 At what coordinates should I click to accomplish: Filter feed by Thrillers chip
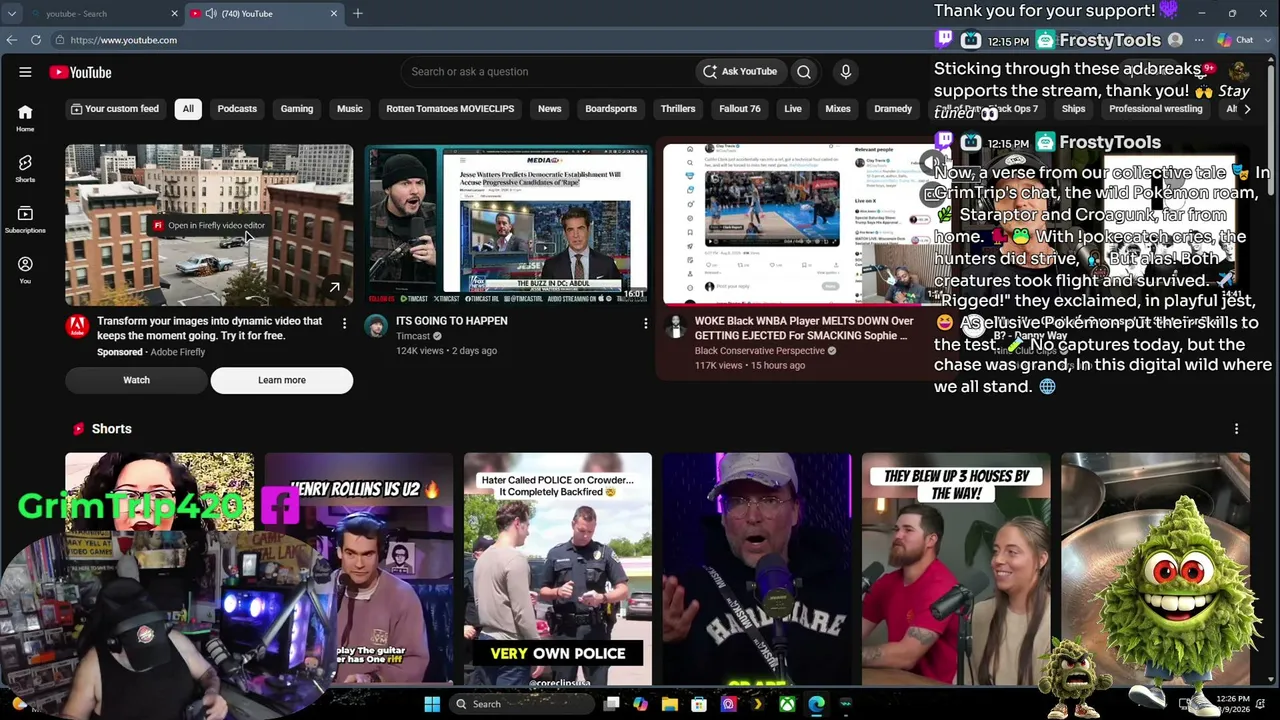pyautogui.click(x=678, y=109)
